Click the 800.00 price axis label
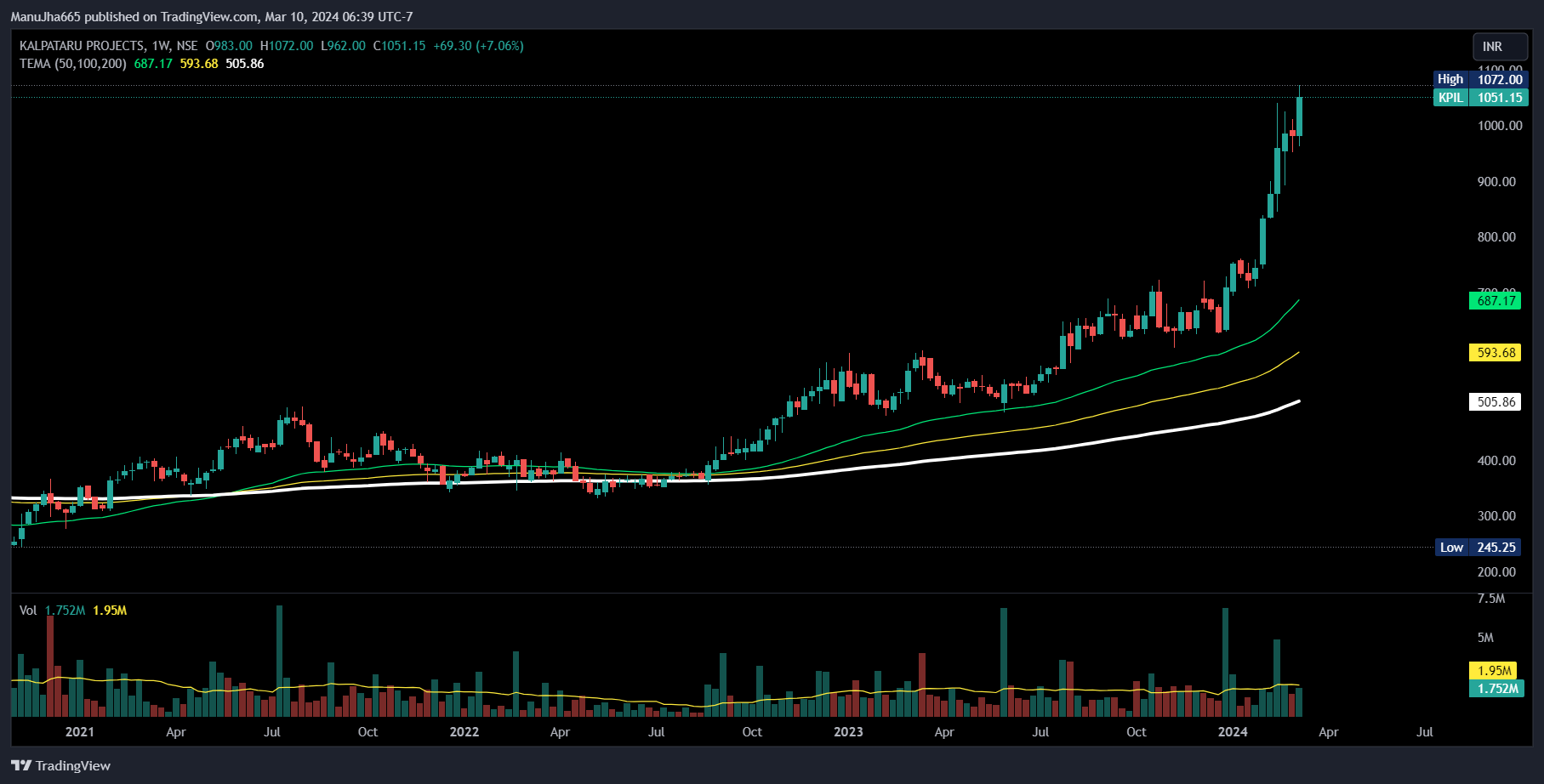 pyautogui.click(x=1496, y=236)
